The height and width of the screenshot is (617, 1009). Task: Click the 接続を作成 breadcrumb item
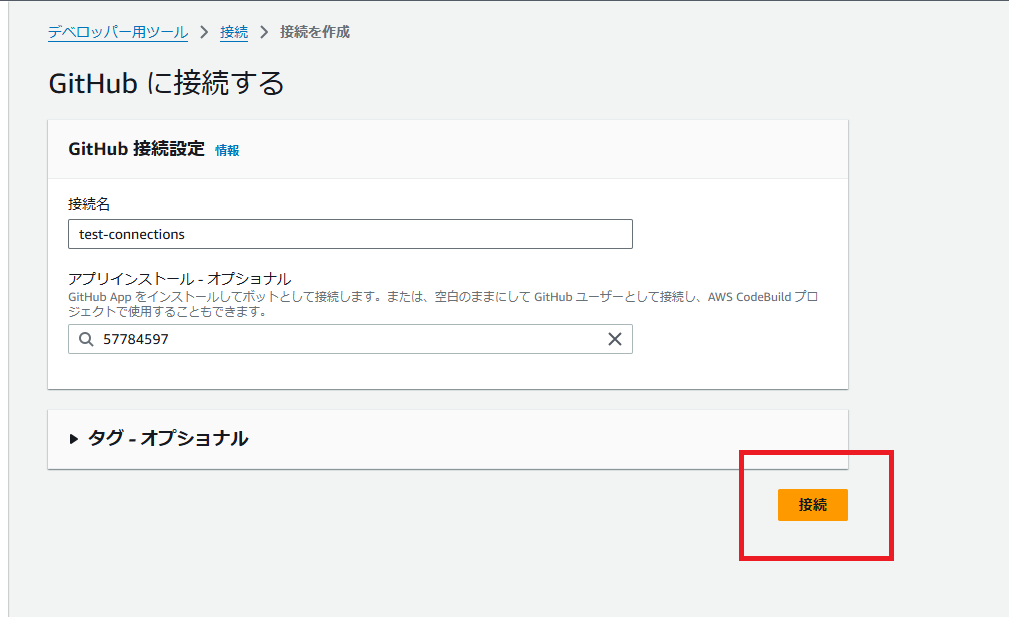coord(316,31)
